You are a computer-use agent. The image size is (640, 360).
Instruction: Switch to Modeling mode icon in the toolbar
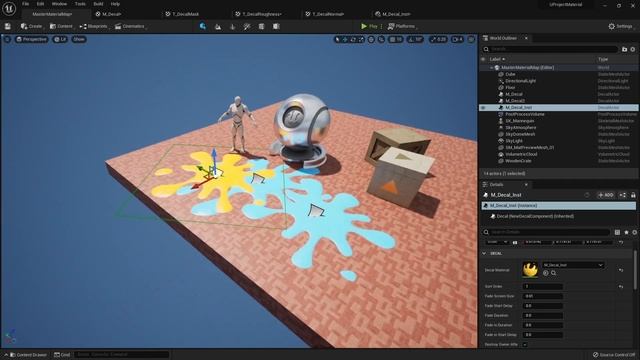[x=261, y=27]
